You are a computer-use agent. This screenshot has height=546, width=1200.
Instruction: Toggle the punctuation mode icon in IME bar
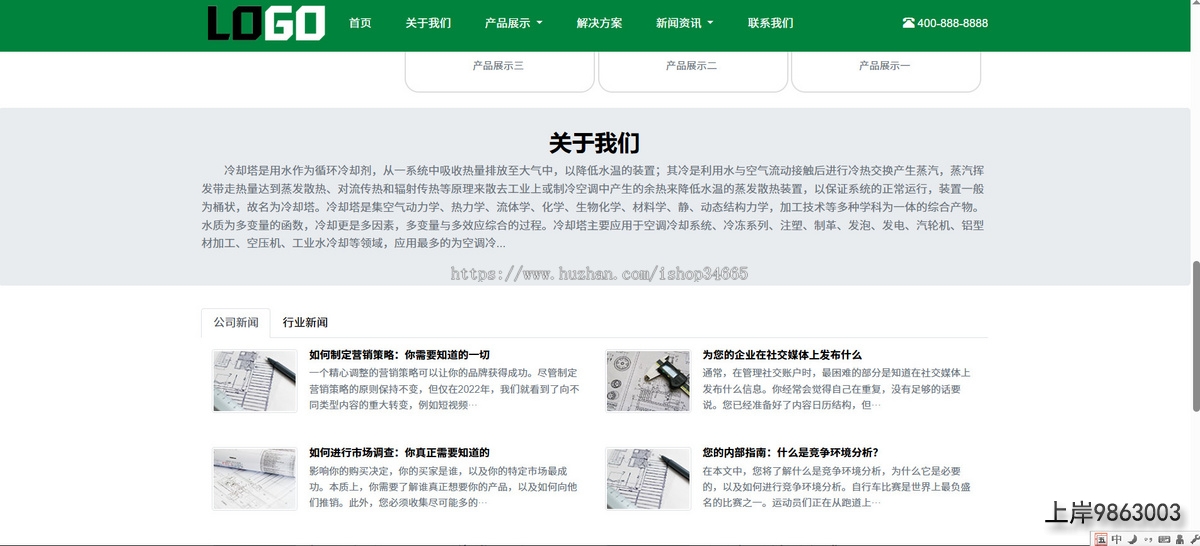coord(1146,539)
